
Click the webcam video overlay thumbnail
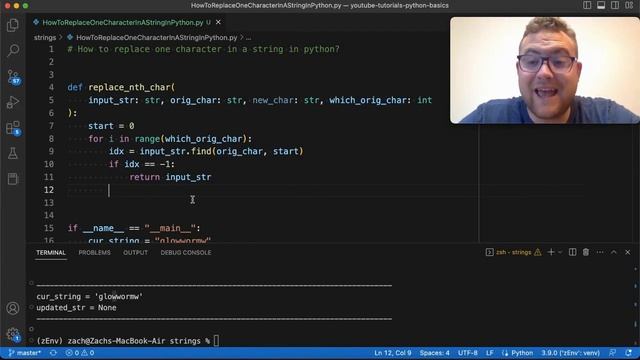click(x=545, y=70)
